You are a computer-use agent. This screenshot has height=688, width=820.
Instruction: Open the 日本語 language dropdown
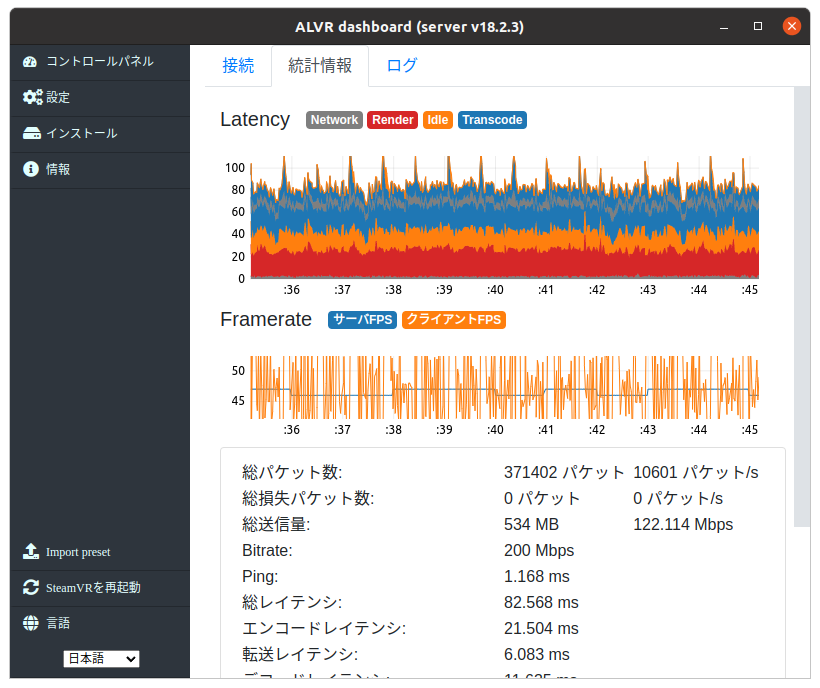tap(101, 658)
